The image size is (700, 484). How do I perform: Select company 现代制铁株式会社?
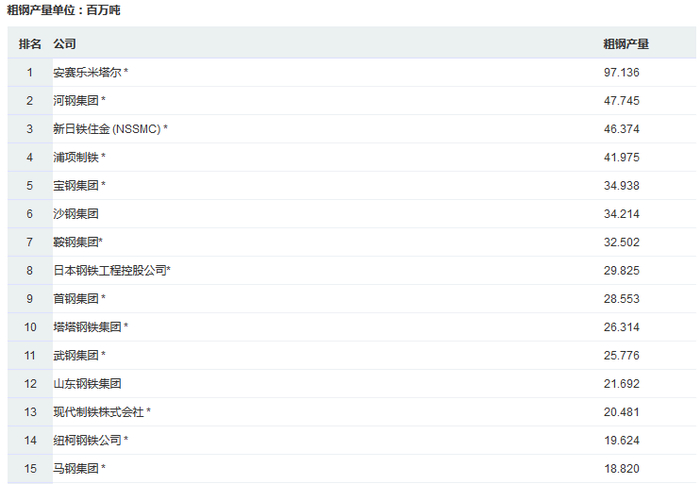[x=99, y=412]
